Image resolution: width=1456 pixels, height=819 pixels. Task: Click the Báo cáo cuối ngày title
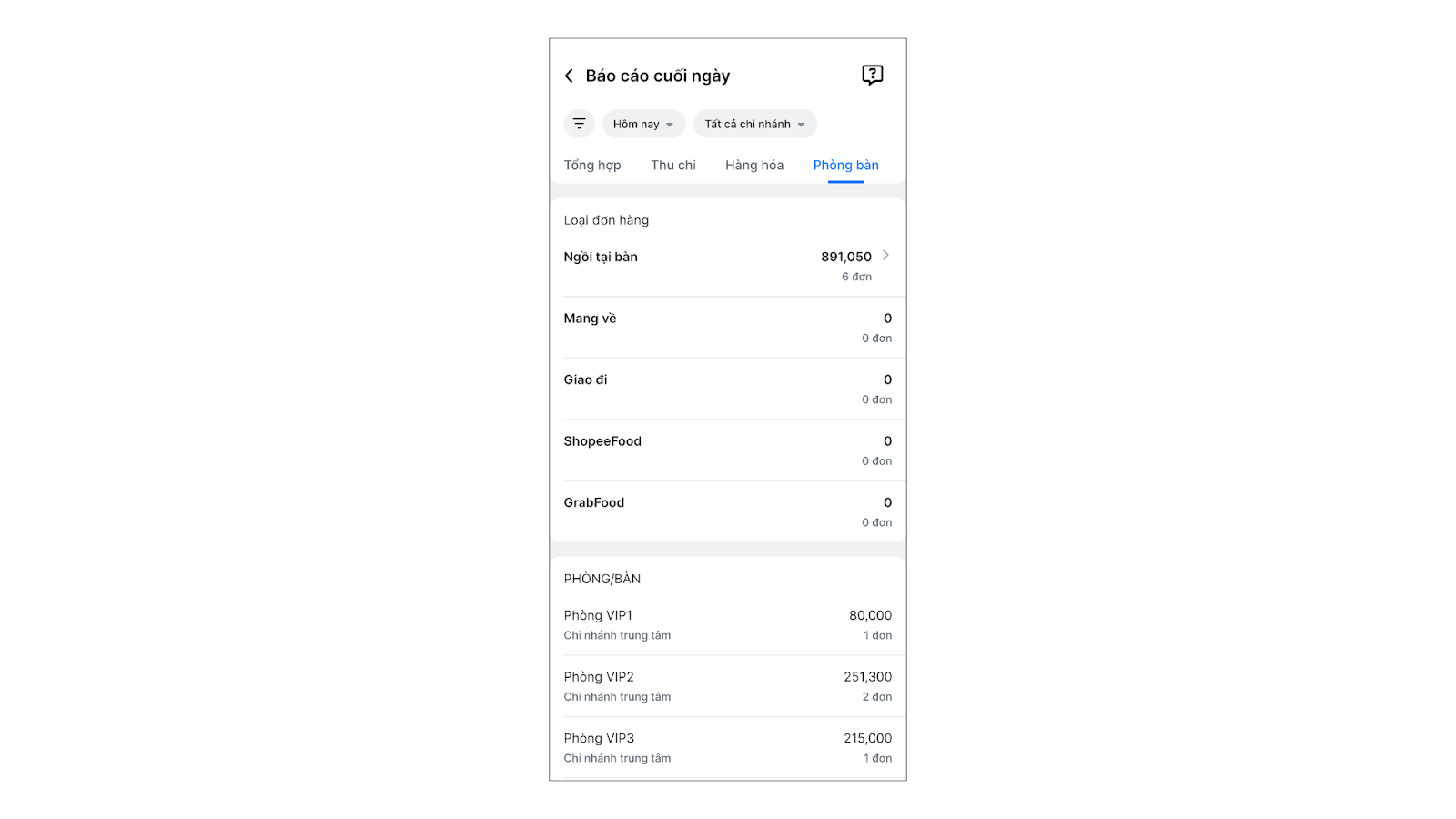pyautogui.click(x=658, y=76)
